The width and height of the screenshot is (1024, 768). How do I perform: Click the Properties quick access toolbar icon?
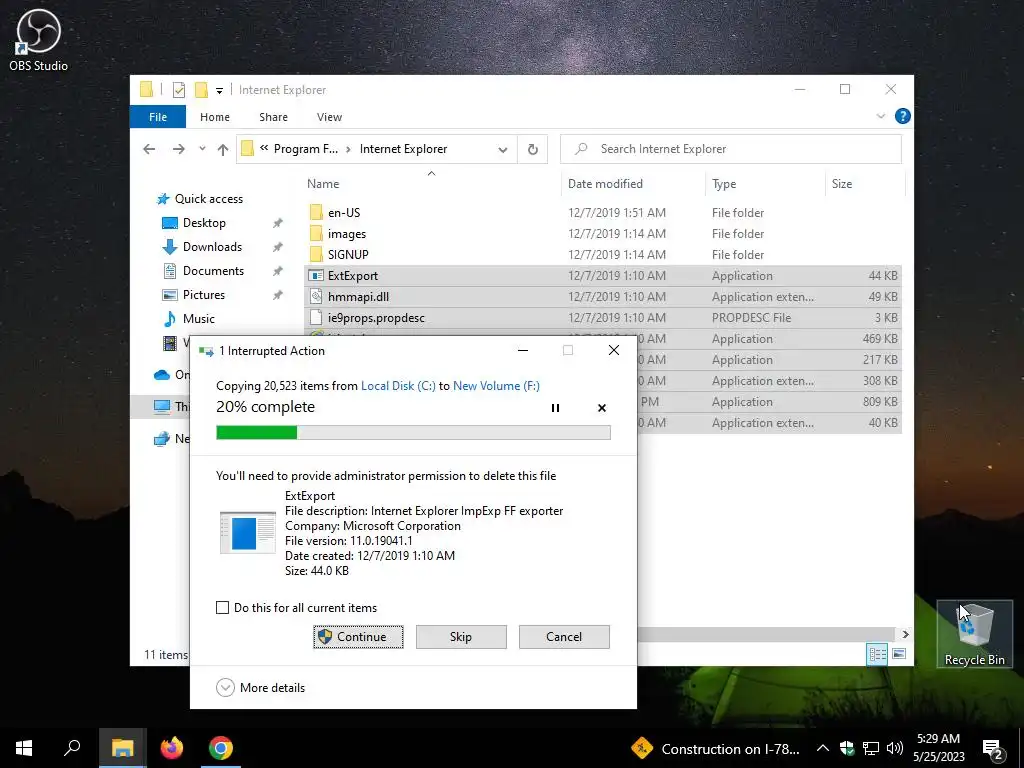point(178,90)
